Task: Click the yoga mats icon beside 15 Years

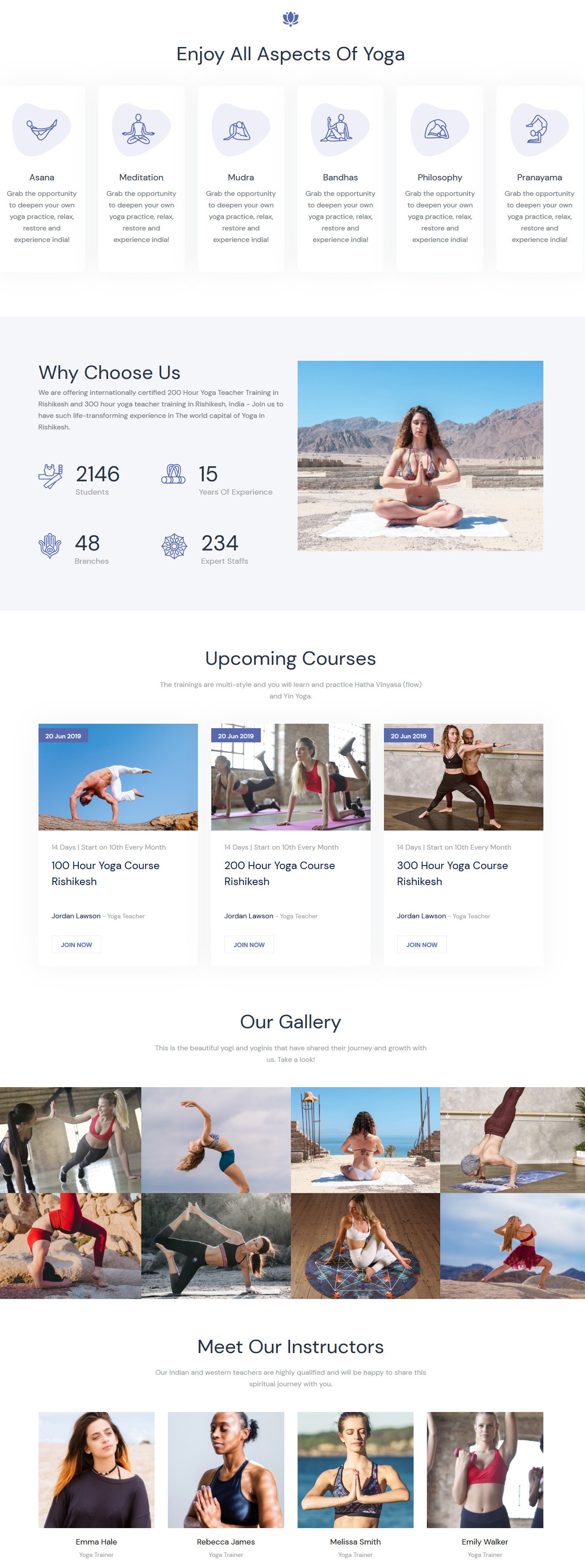Action: point(173,474)
